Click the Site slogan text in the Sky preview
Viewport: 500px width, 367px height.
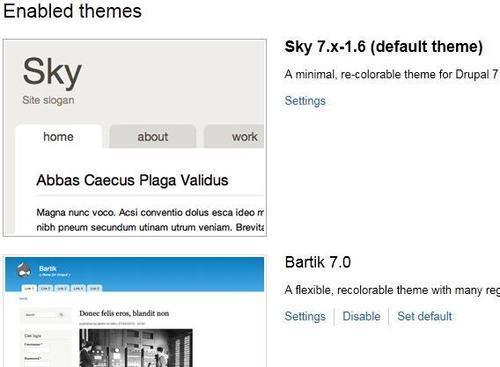[x=48, y=100]
